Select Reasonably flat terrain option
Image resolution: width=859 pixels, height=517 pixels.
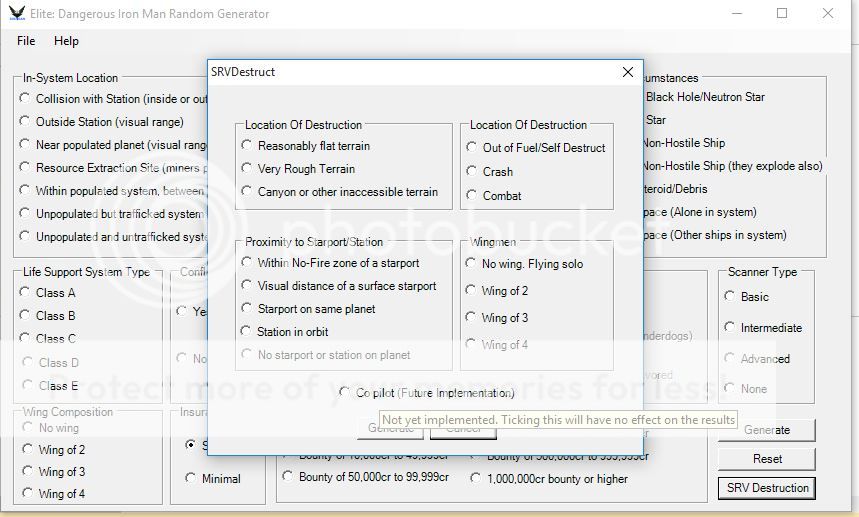(x=306, y=146)
